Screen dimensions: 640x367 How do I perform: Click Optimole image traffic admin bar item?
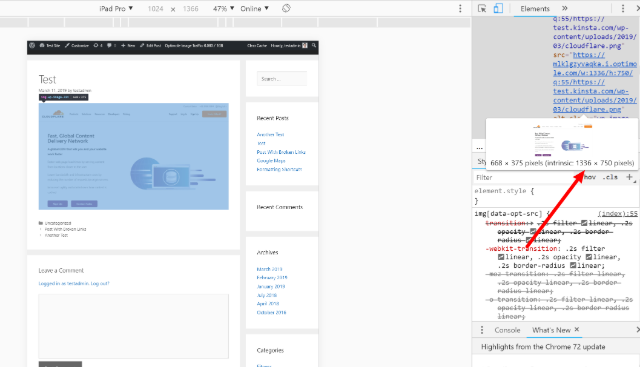pyautogui.click(x=194, y=45)
